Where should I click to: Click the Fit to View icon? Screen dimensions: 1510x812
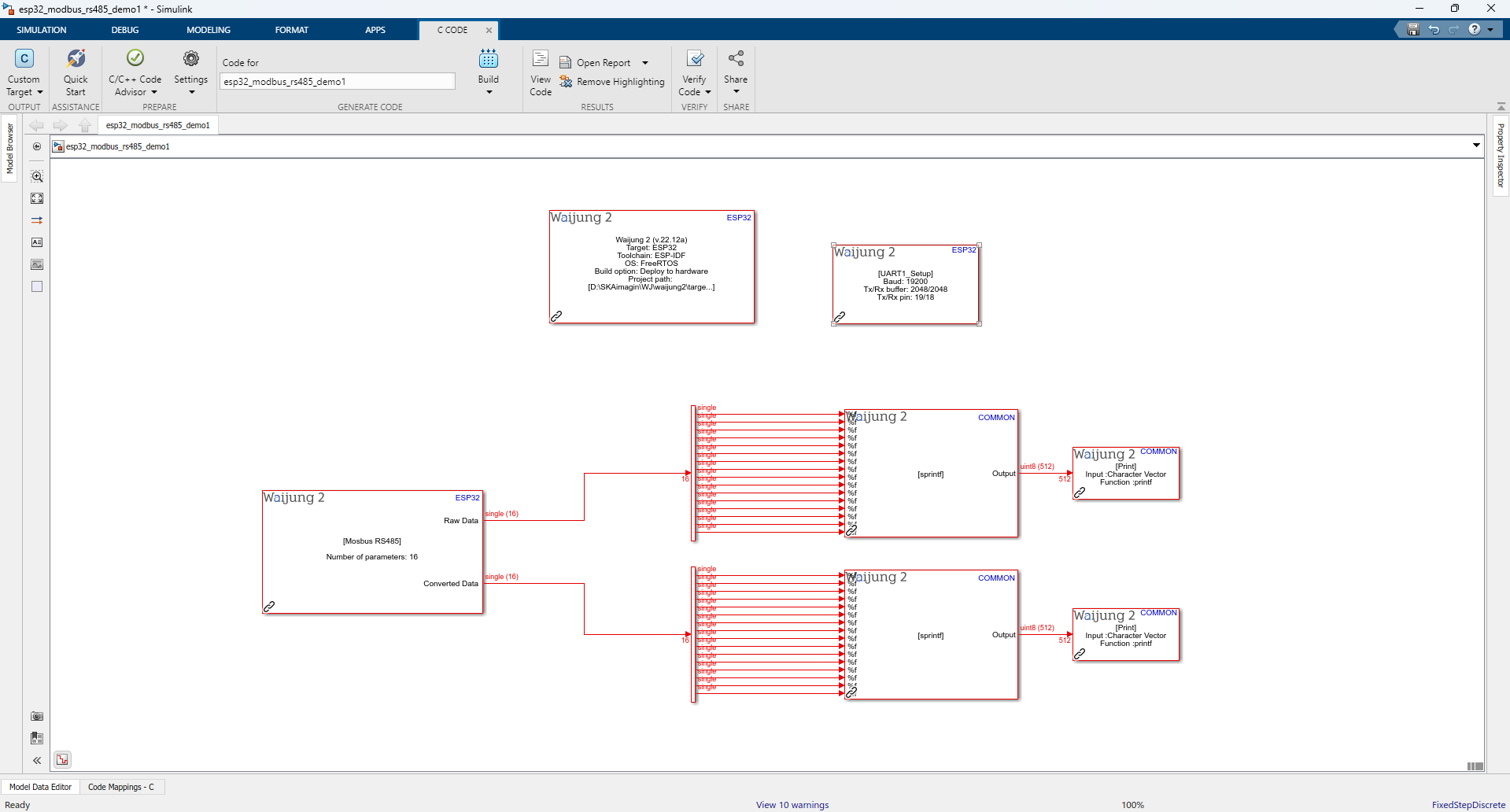coord(37,198)
